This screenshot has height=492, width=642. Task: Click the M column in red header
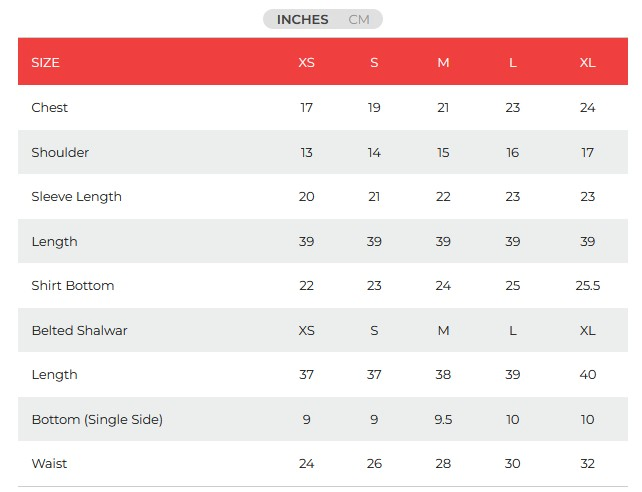pos(443,62)
